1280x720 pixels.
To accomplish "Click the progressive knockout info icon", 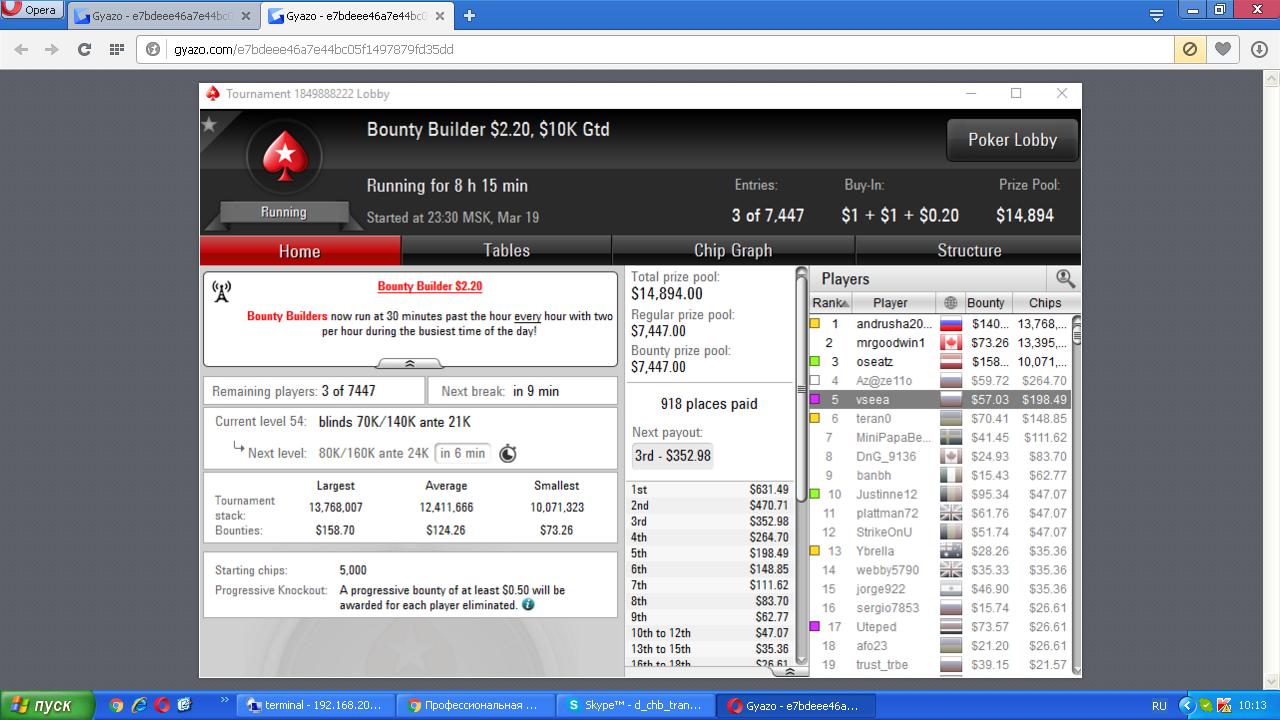I will click(528, 605).
